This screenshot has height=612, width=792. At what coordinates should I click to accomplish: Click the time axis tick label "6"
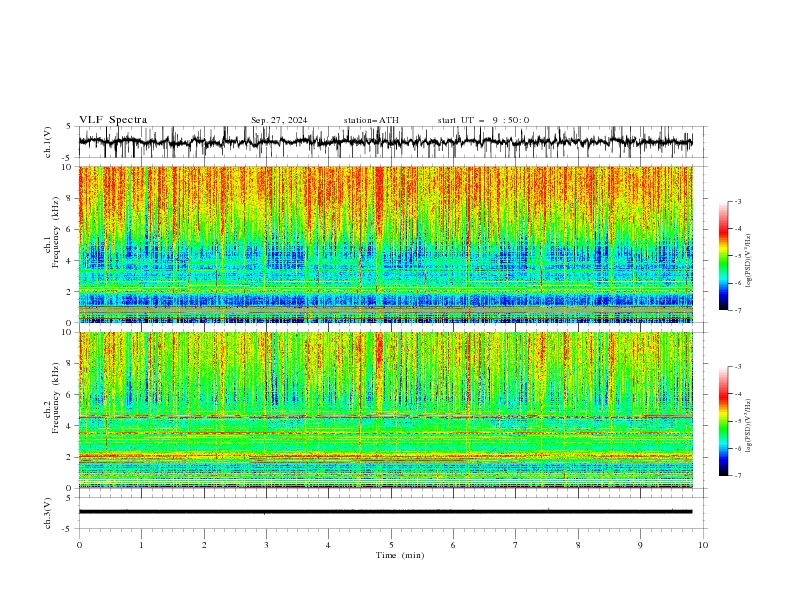coord(453,545)
